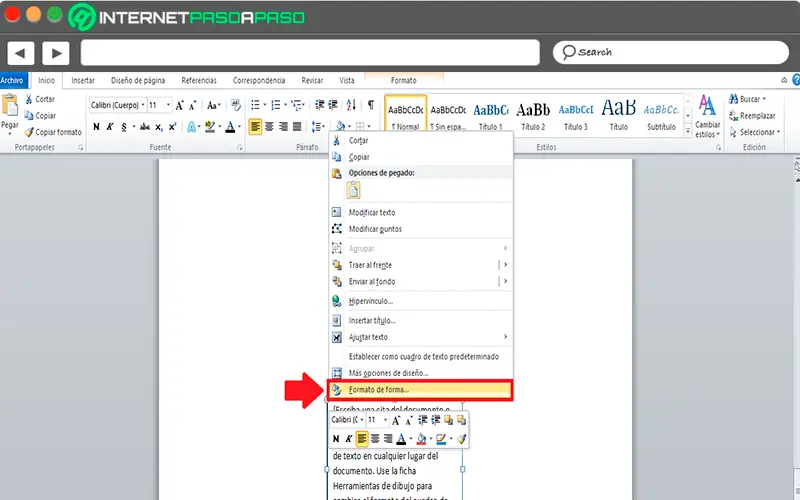Click the Pegar paste icon in the ribbon
This screenshot has width=800, height=500.
click(x=10, y=106)
